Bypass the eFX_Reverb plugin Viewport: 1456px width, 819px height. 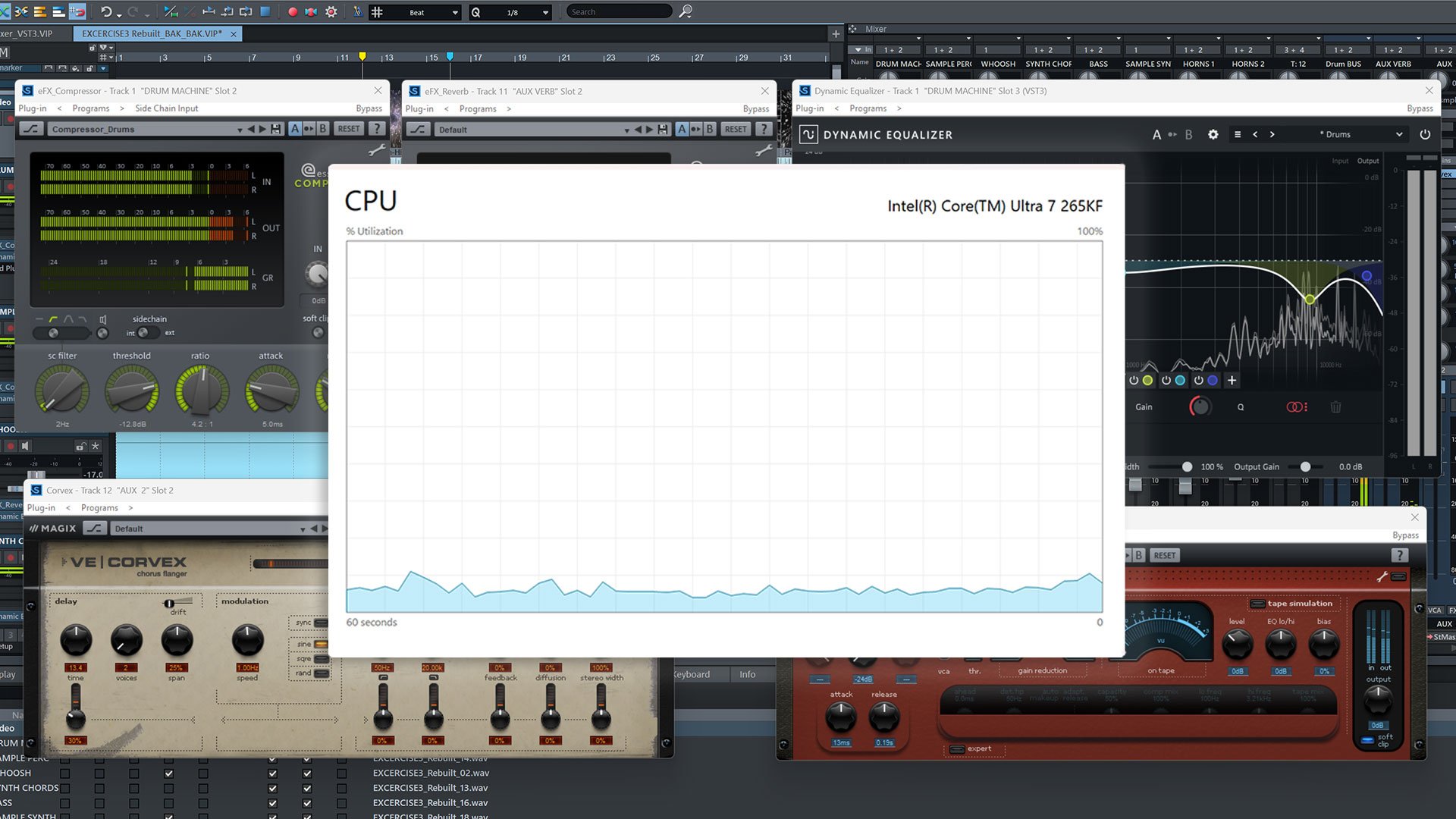point(756,108)
